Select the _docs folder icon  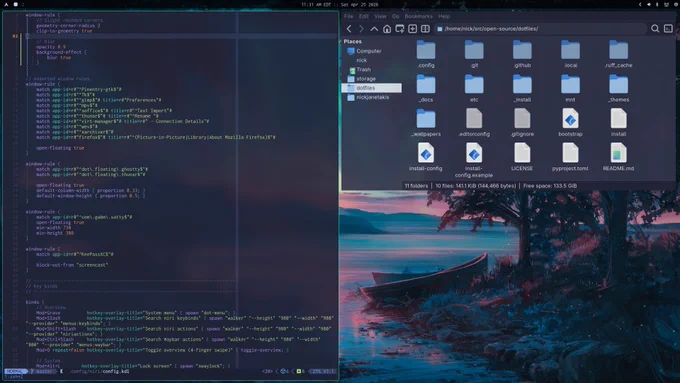tap(426, 85)
